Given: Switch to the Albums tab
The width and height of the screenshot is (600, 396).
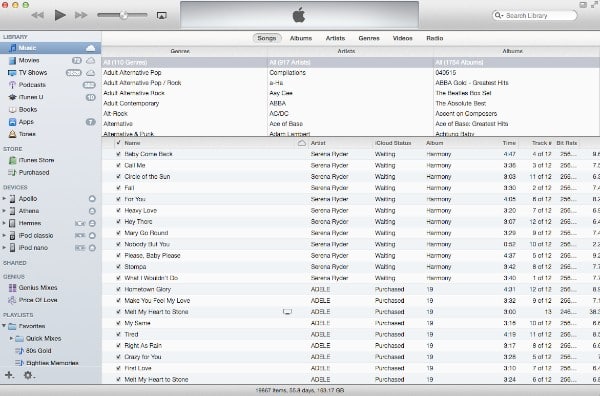Looking at the screenshot, I should pyautogui.click(x=301, y=38).
